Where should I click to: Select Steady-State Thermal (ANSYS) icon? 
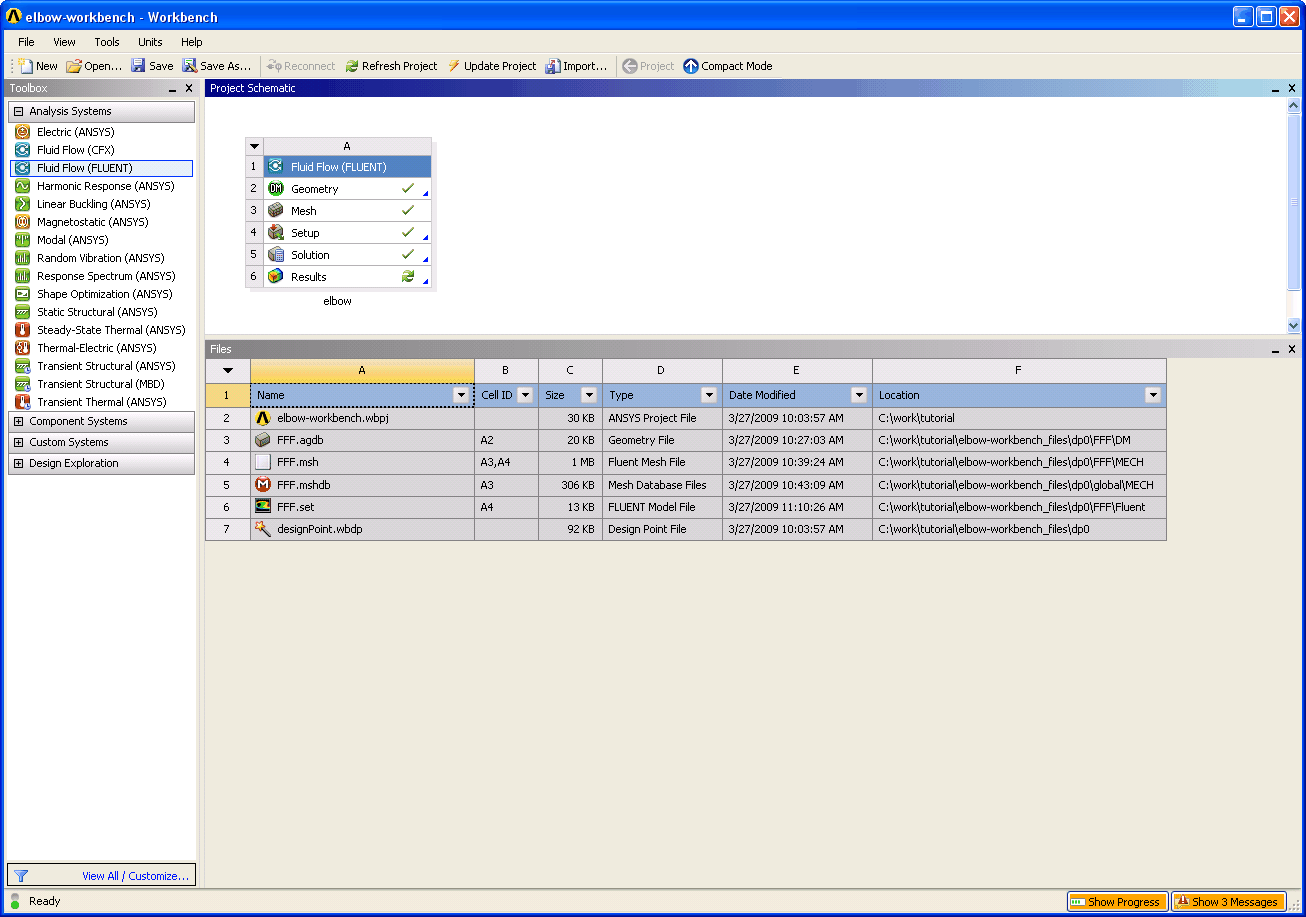[23, 330]
